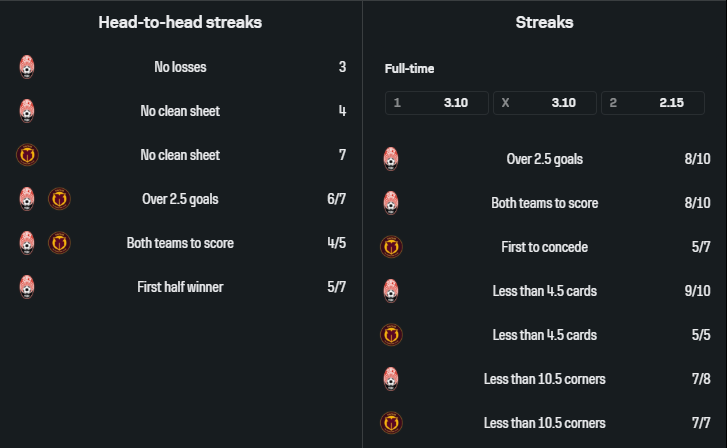This screenshot has width=727, height=448.
Task: Click the Head-to-head streaks heading
Action: point(180,22)
